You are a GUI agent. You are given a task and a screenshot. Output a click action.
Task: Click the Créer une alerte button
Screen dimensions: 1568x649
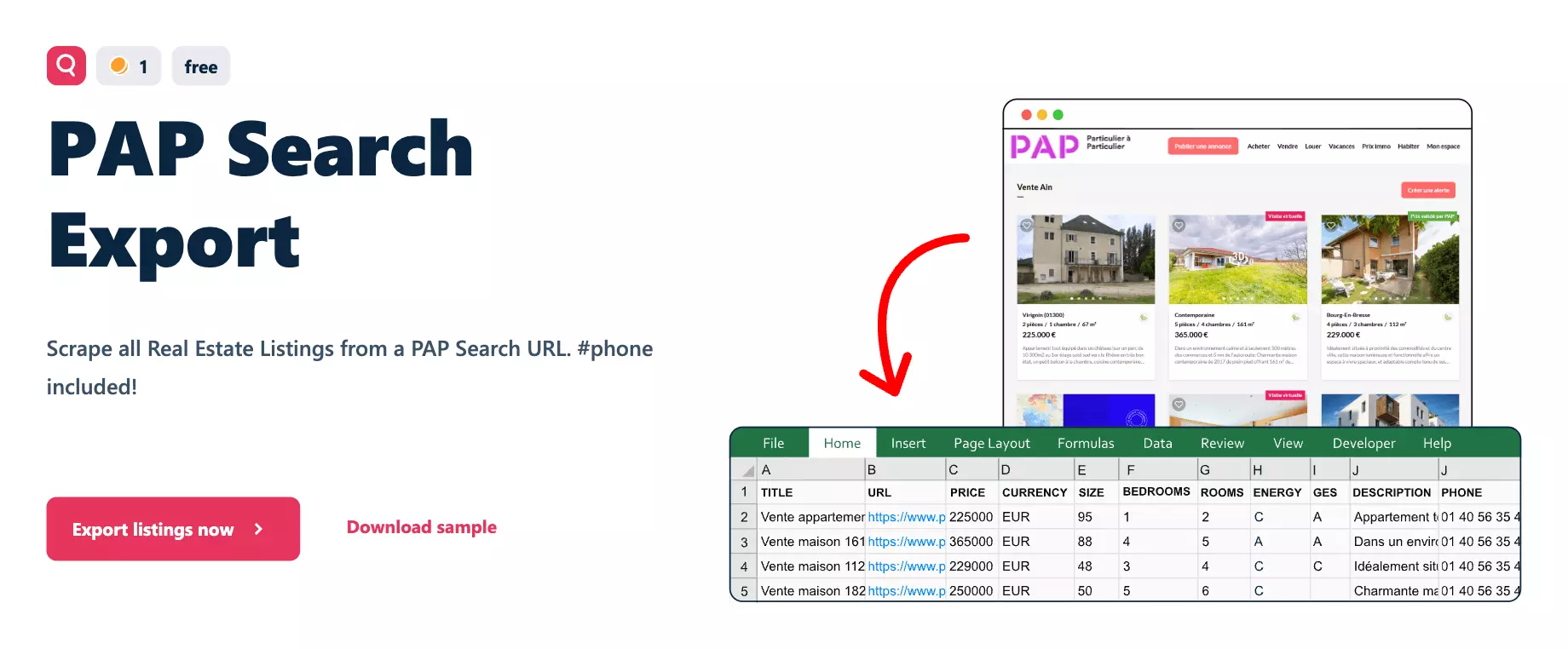pyautogui.click(x=1428, y=190)
